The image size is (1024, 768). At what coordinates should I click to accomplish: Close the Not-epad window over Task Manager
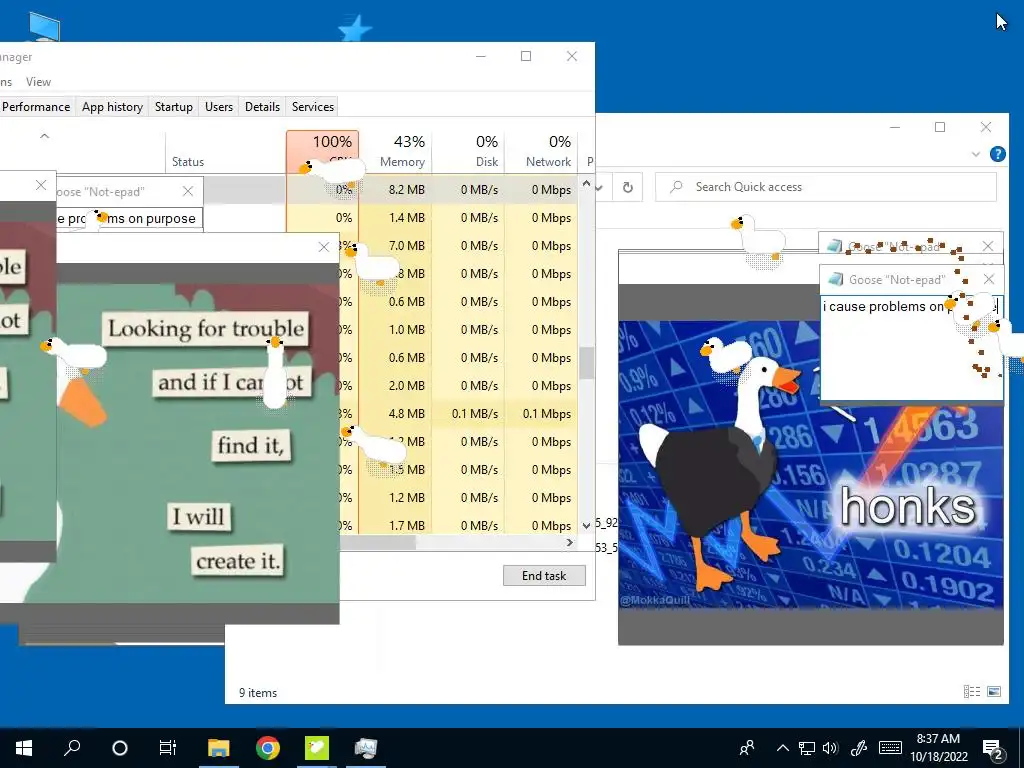[x=188, y=191]
